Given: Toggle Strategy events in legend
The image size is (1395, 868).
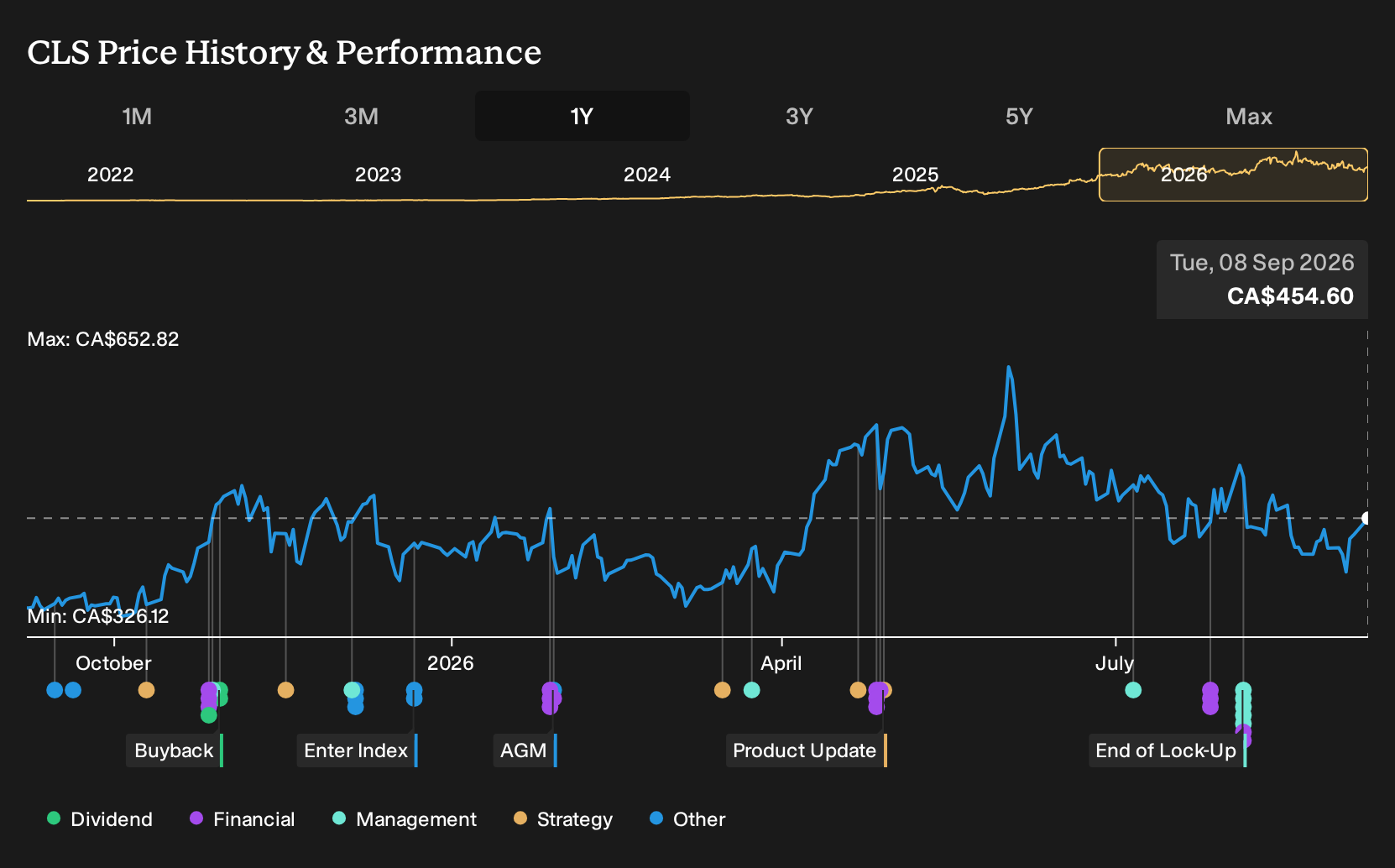Looking at the screenshot, I should click(563, 819).
